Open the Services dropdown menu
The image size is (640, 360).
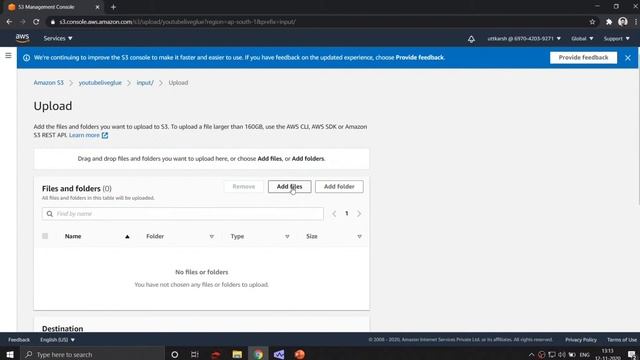pos(58,38)
